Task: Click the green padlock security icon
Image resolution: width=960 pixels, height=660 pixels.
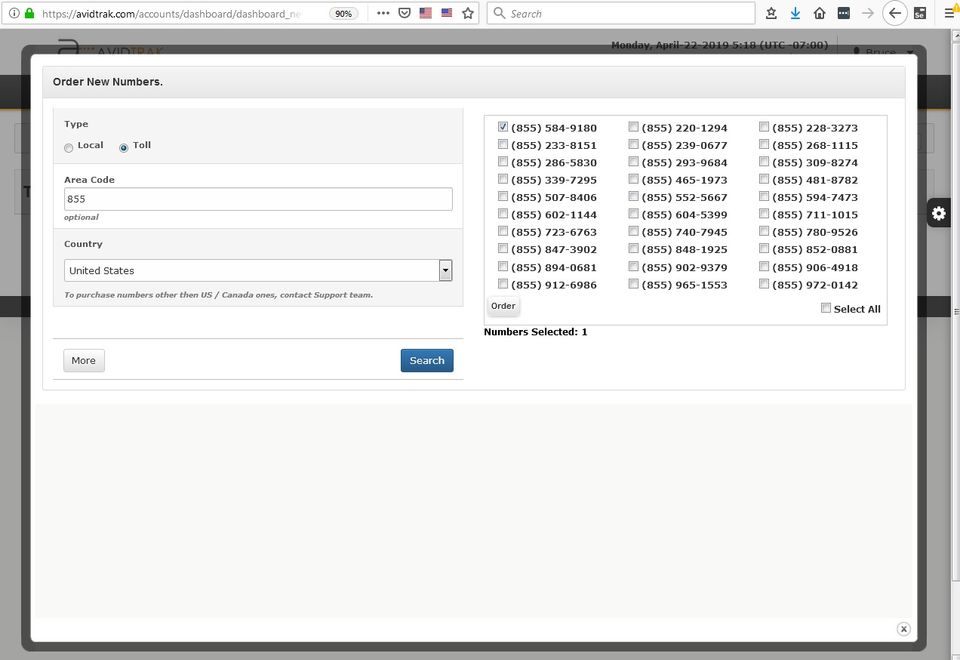Action: tap(29, 13)
